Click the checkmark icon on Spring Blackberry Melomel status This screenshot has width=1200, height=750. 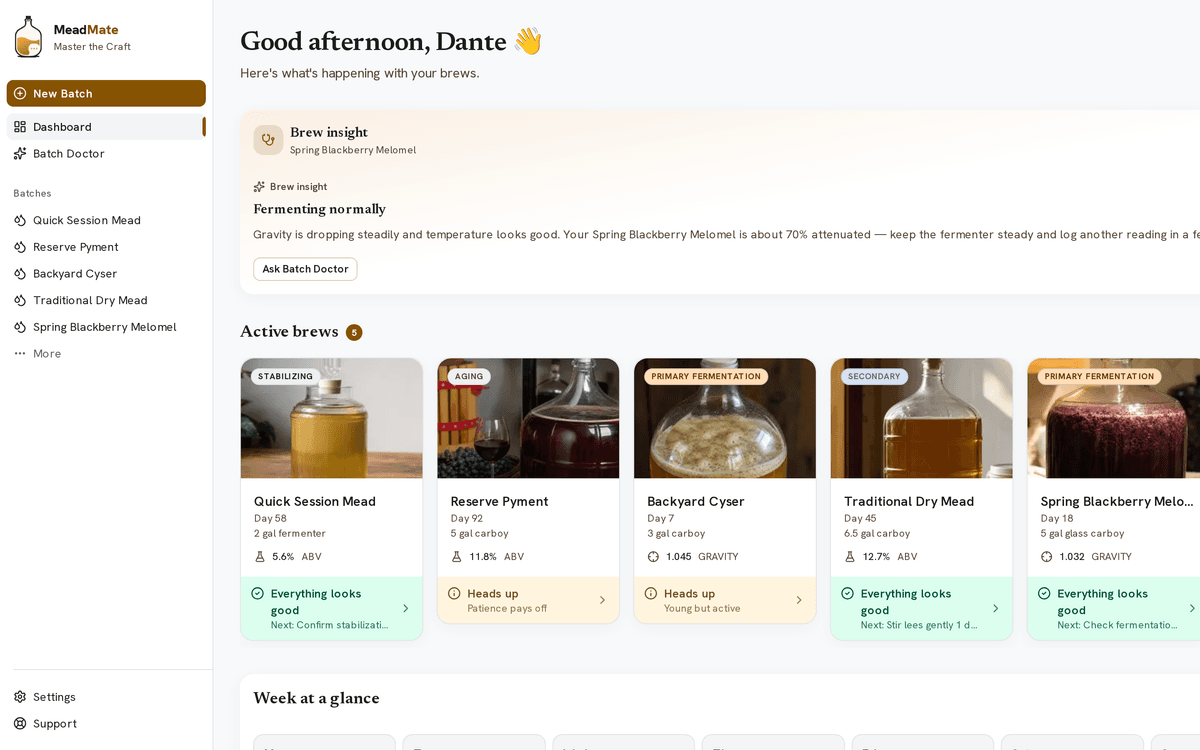(1045, 593)
